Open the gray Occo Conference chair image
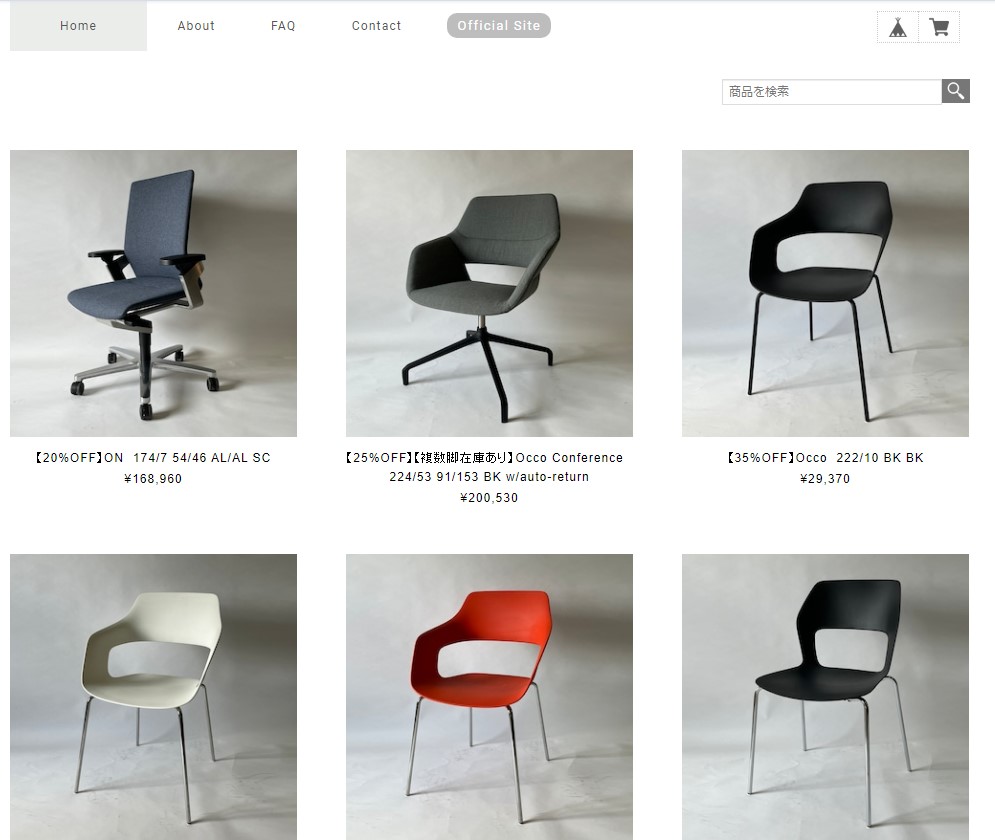 [x=489, y=293]
